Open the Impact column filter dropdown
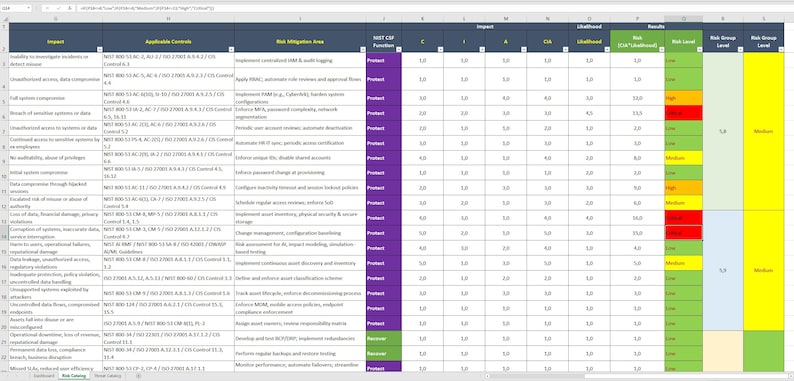794x381 pixels. tap(99, 49)
